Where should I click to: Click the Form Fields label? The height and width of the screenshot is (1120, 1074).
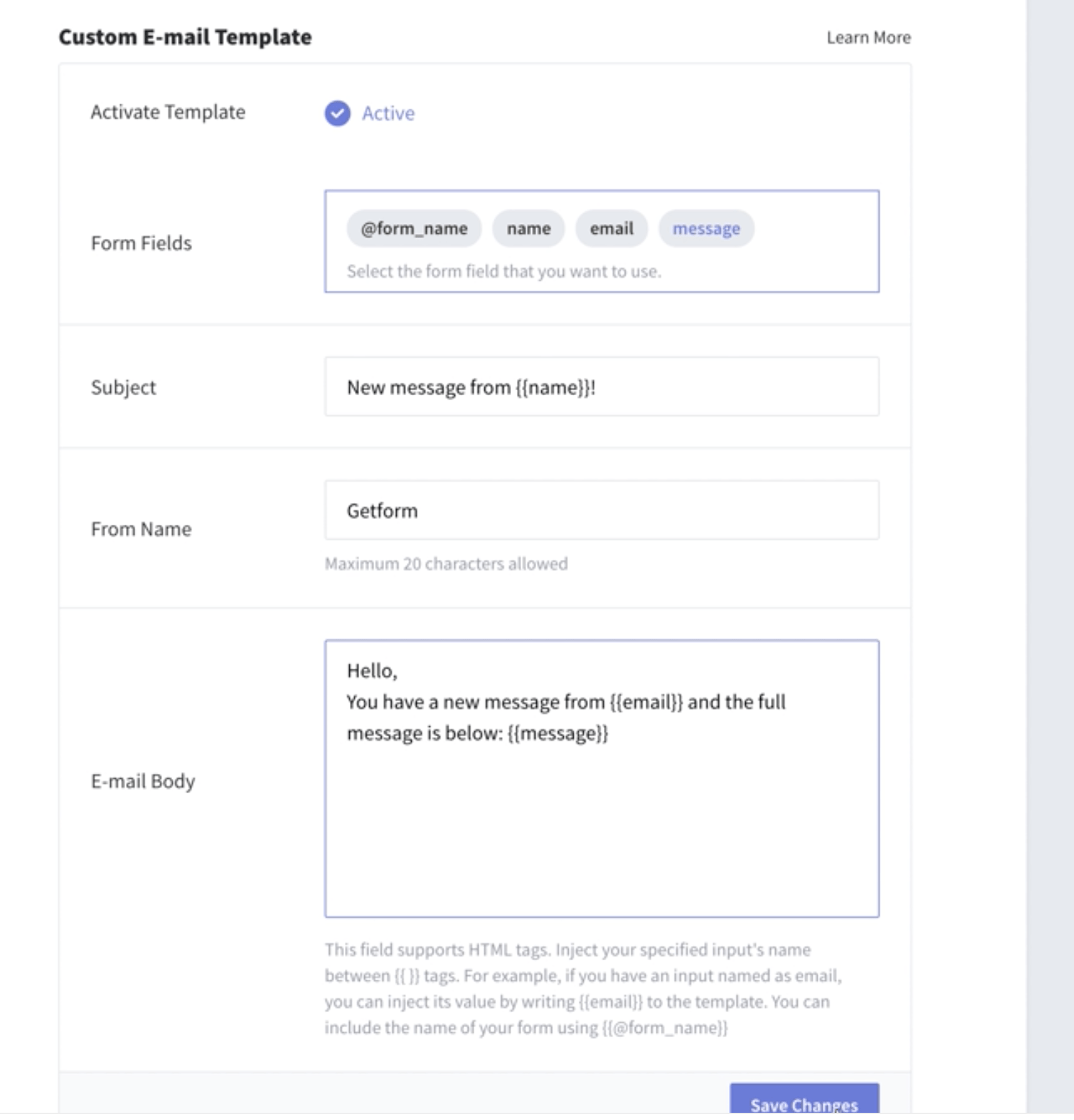pyautogui.click(x=141, y=243)
